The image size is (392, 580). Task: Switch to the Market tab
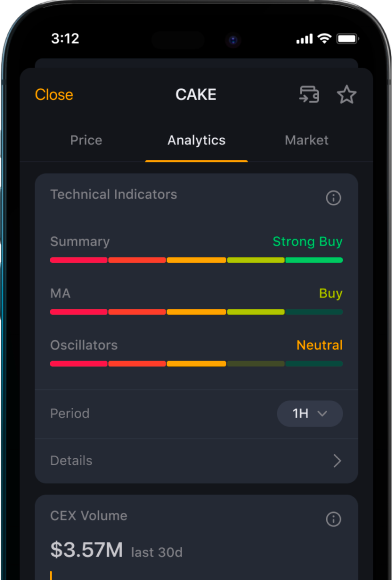coord(307,140)
